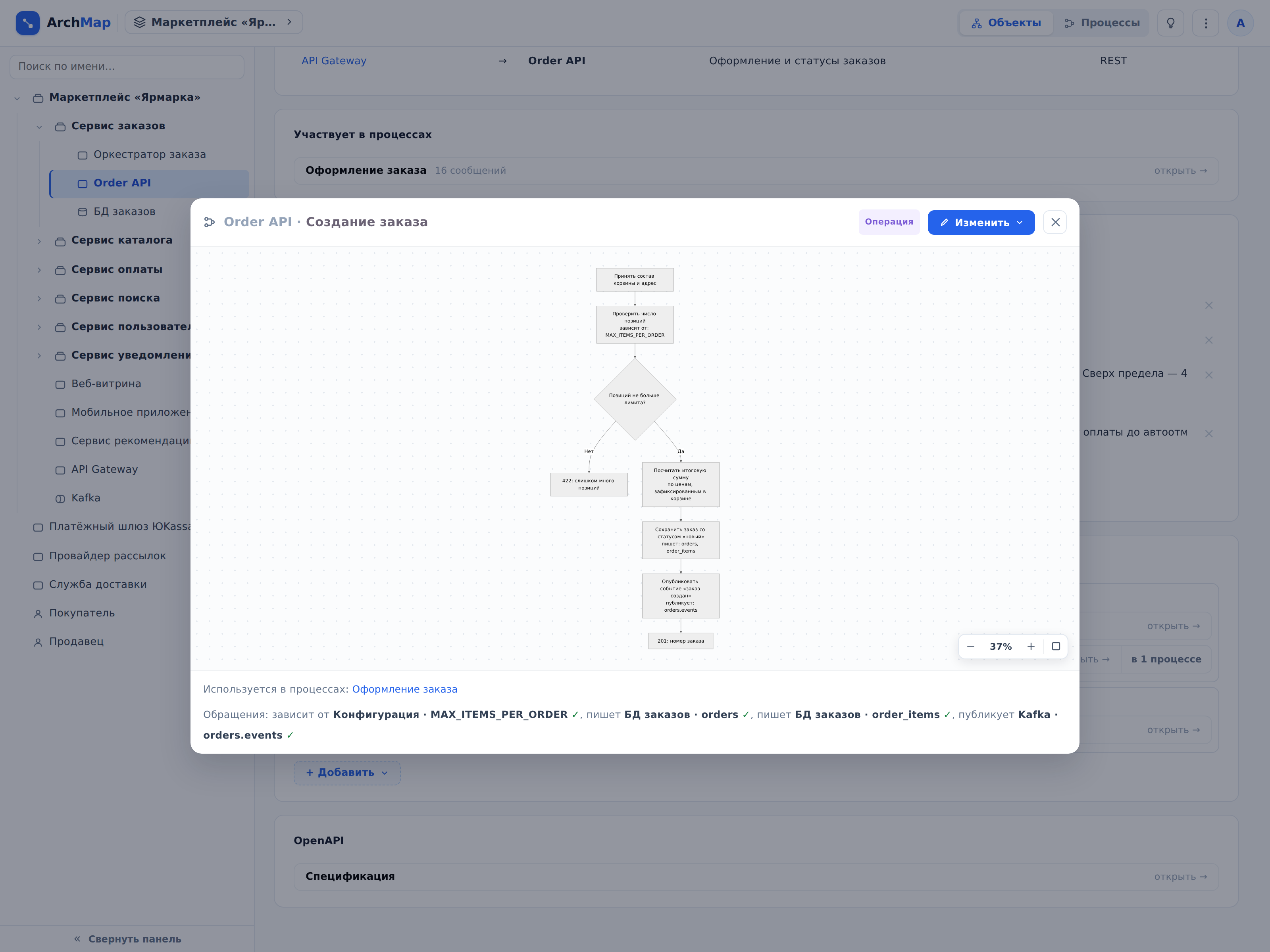Fit diagram to screen icon
This screenshot has width=1270, height=952.
(x=1056, y=646)
